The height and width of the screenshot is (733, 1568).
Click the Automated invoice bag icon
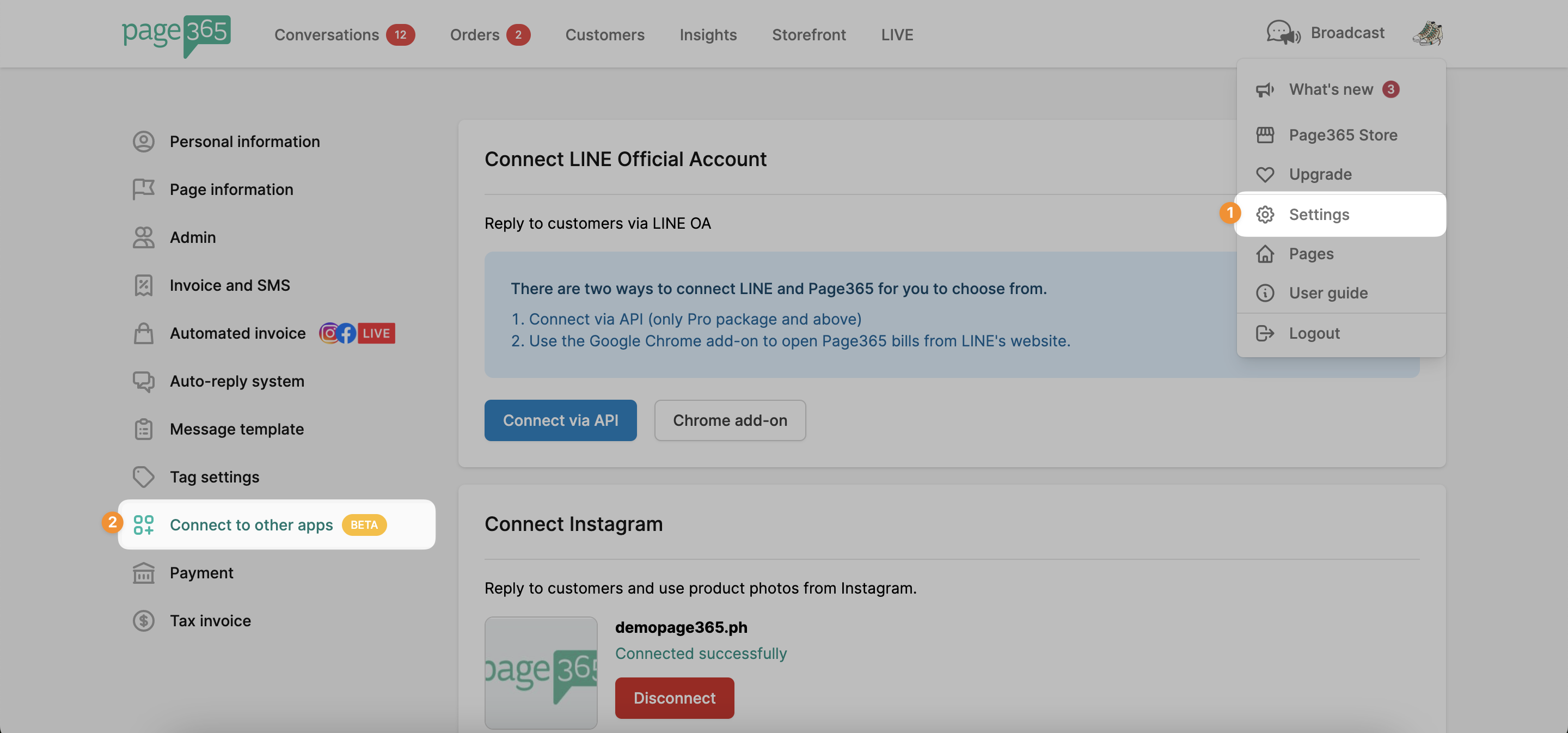tap(144, 333)
